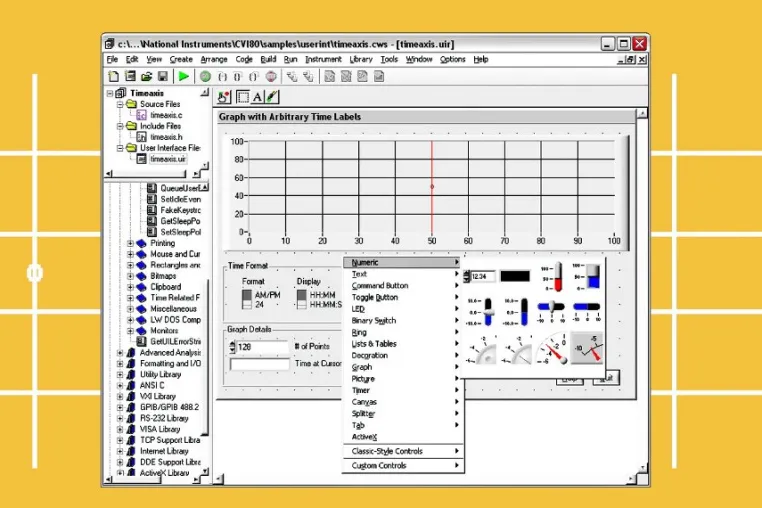Viewport: 762px width, 508px height.
Task: Collapse the Include Files folder
Action: coord(120,126)
